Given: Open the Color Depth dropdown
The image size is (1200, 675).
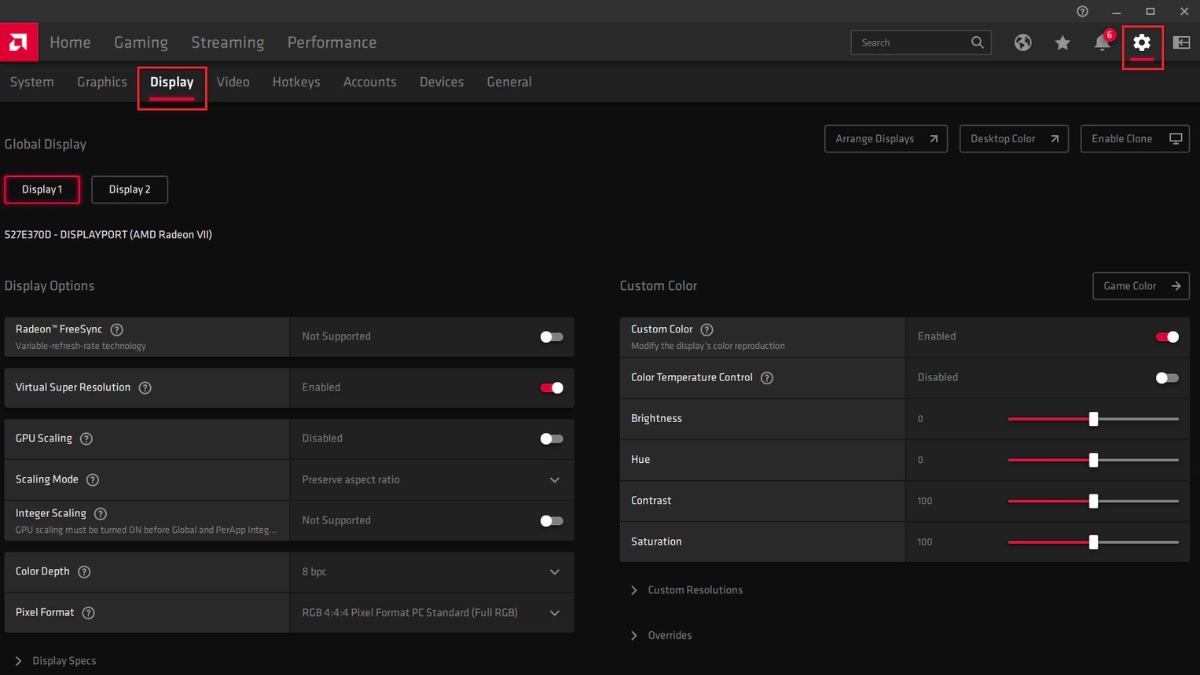Looking at the screenshot, I should pos(432,572).
